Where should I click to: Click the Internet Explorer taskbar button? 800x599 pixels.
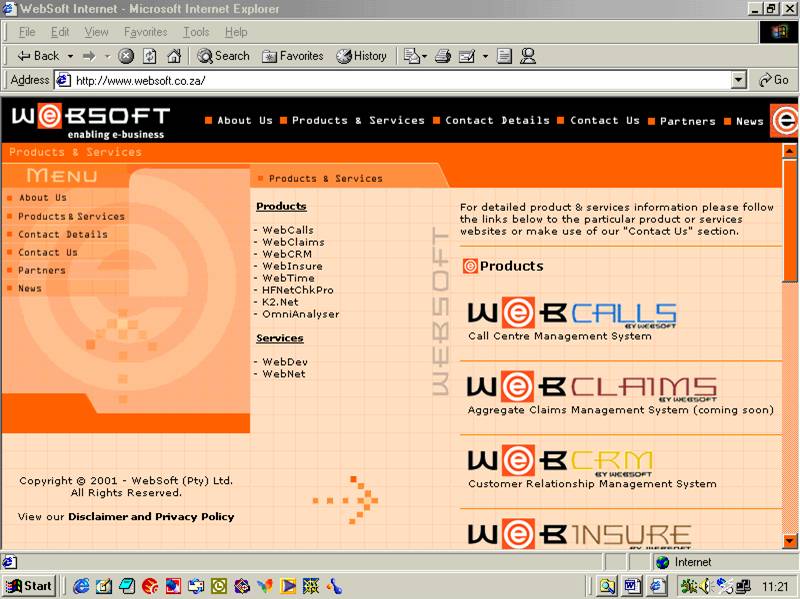coord(657,586)
